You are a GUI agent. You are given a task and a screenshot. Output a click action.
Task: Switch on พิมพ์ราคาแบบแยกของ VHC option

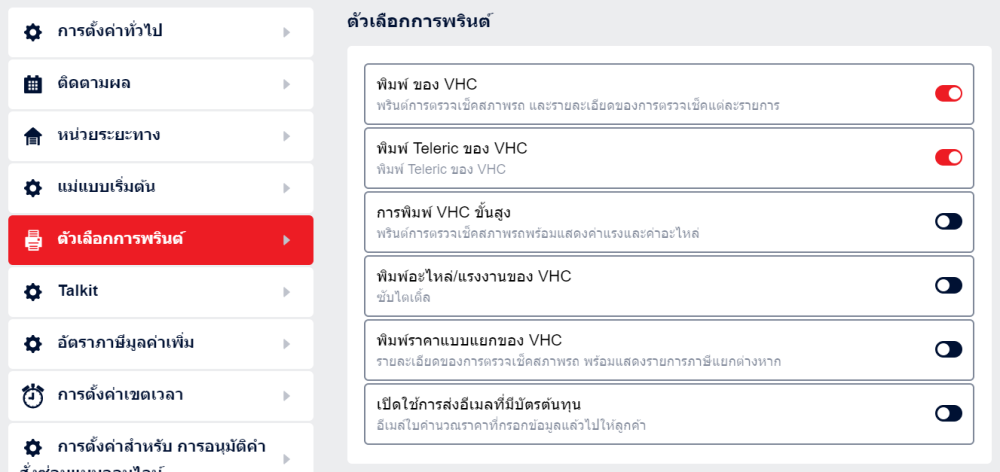(x=948, y=349)
